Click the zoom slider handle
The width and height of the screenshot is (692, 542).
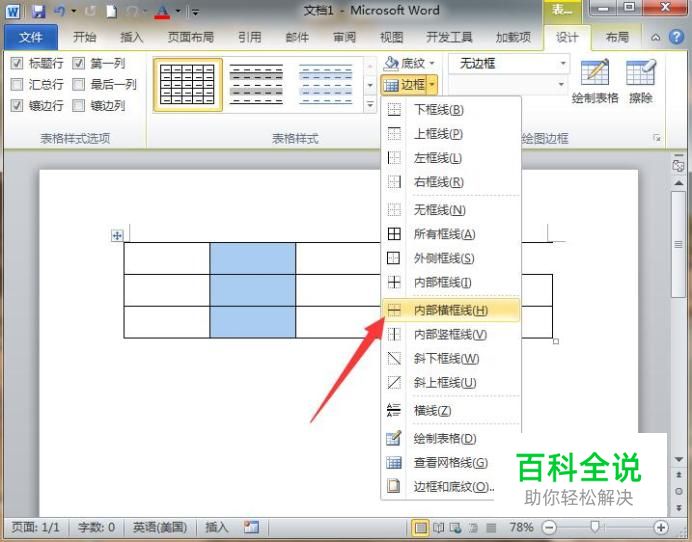[x=595, y=527]
